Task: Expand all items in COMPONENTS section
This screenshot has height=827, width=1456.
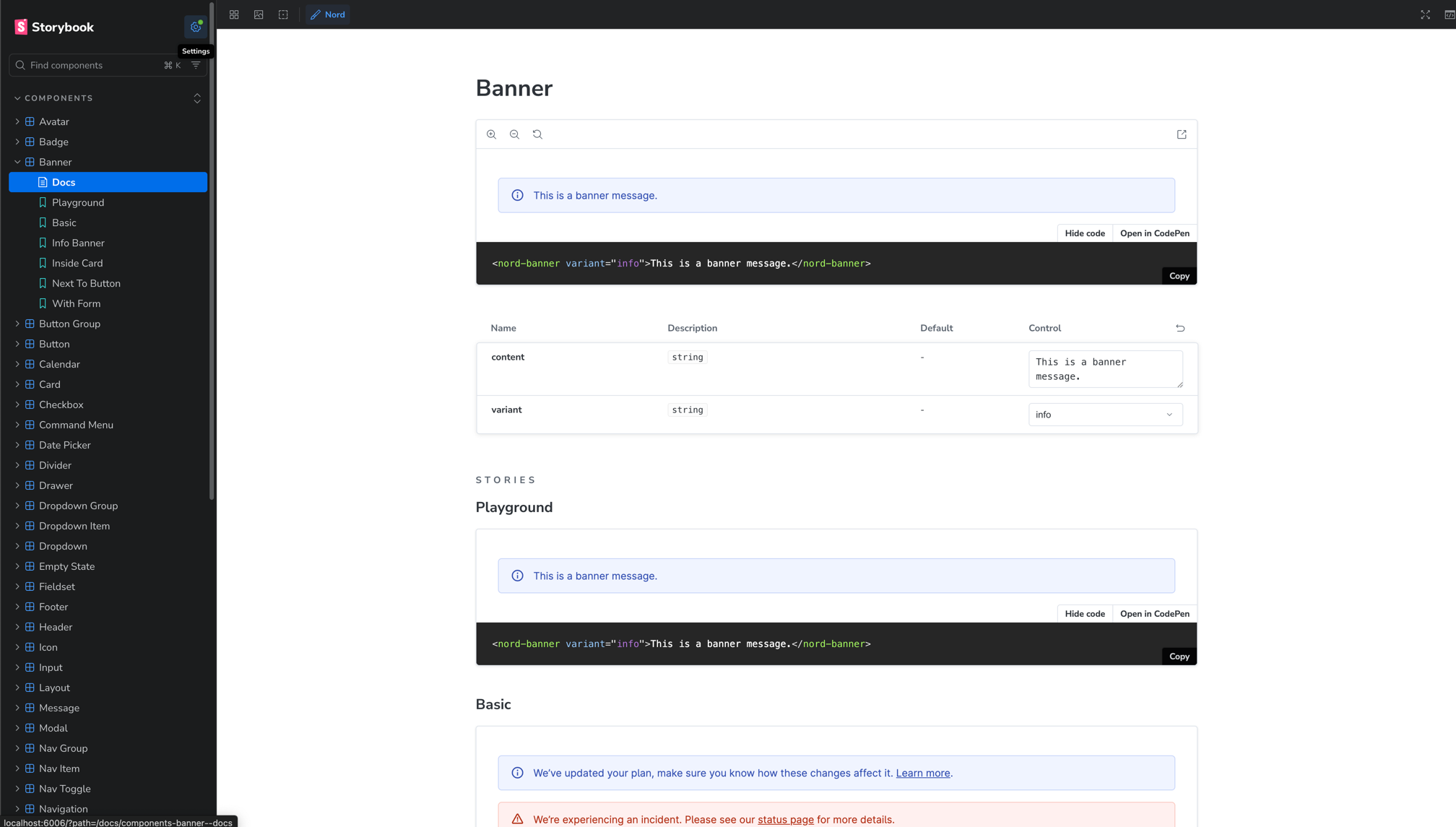Action: pyautogui.click(x=197, y=98)
